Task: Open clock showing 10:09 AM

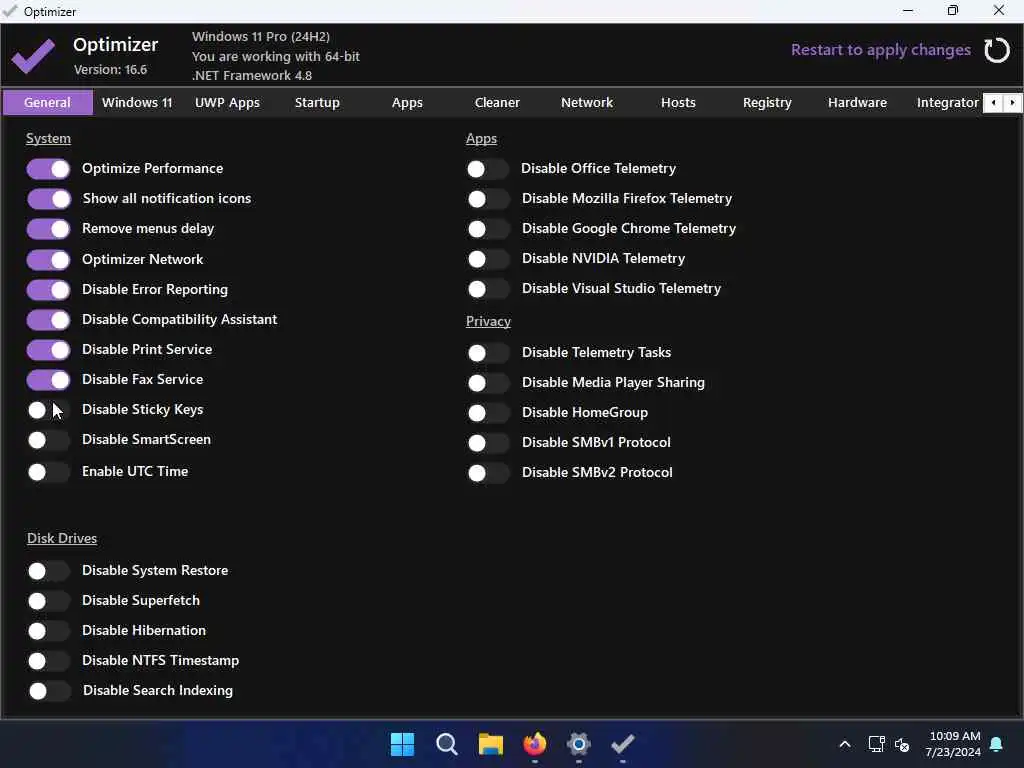Action: [953, 744]
